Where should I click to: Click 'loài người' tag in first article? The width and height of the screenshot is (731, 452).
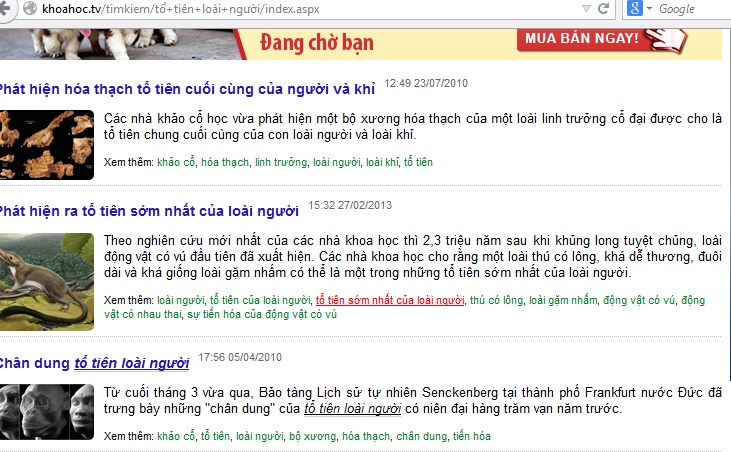tap(337, 162)
